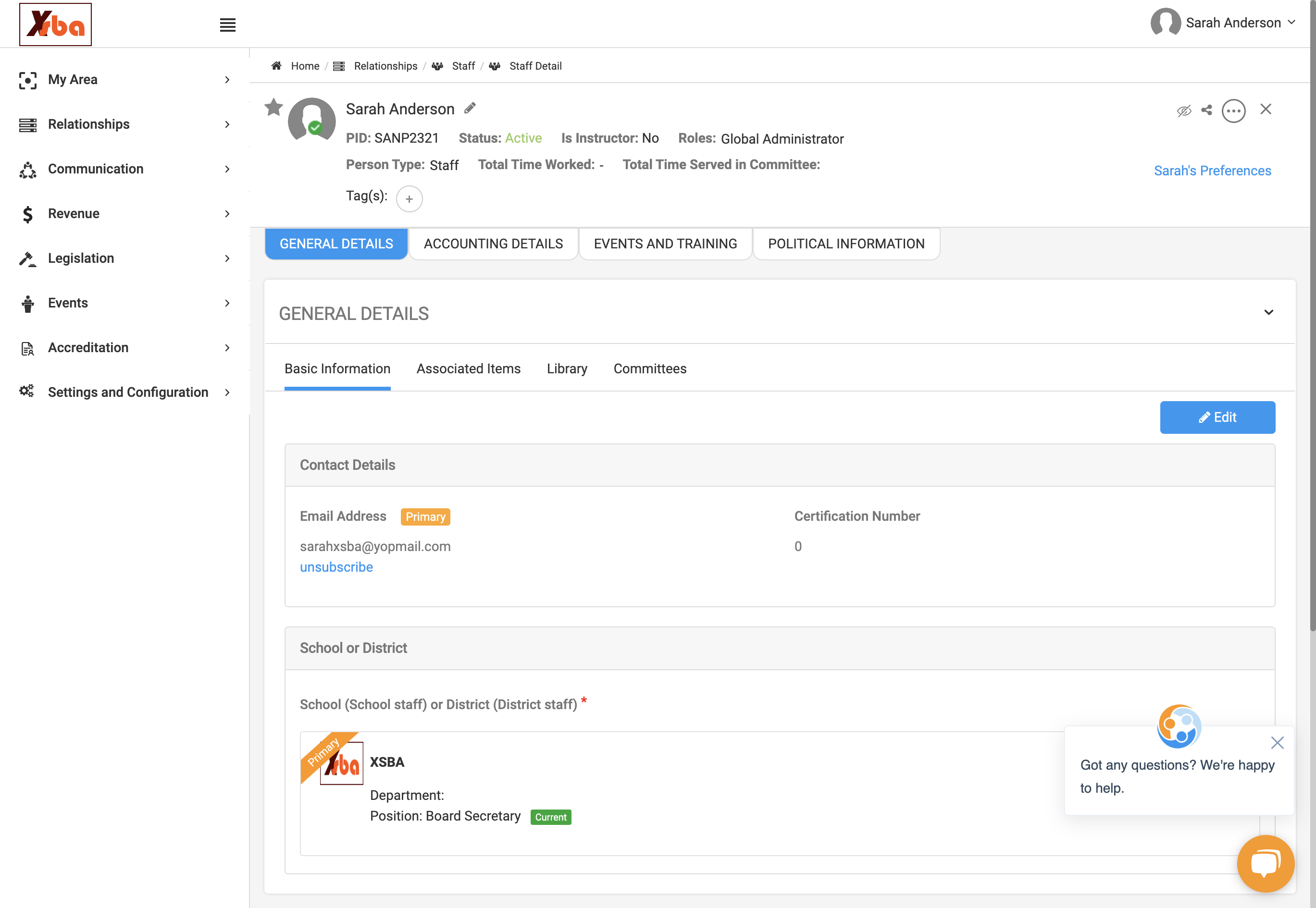Screen dimensions: 1316x908
Task: Click the Accreditation certificate icon
Action: click(27, 348)
